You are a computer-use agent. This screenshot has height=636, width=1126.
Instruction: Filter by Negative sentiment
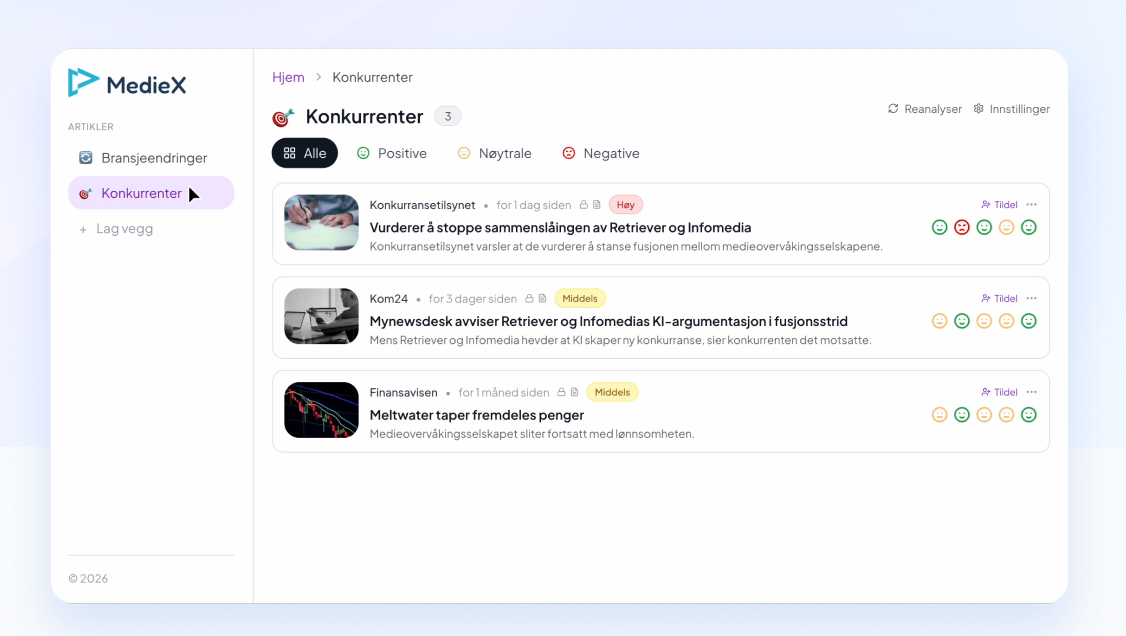click(x=601, y=153)
